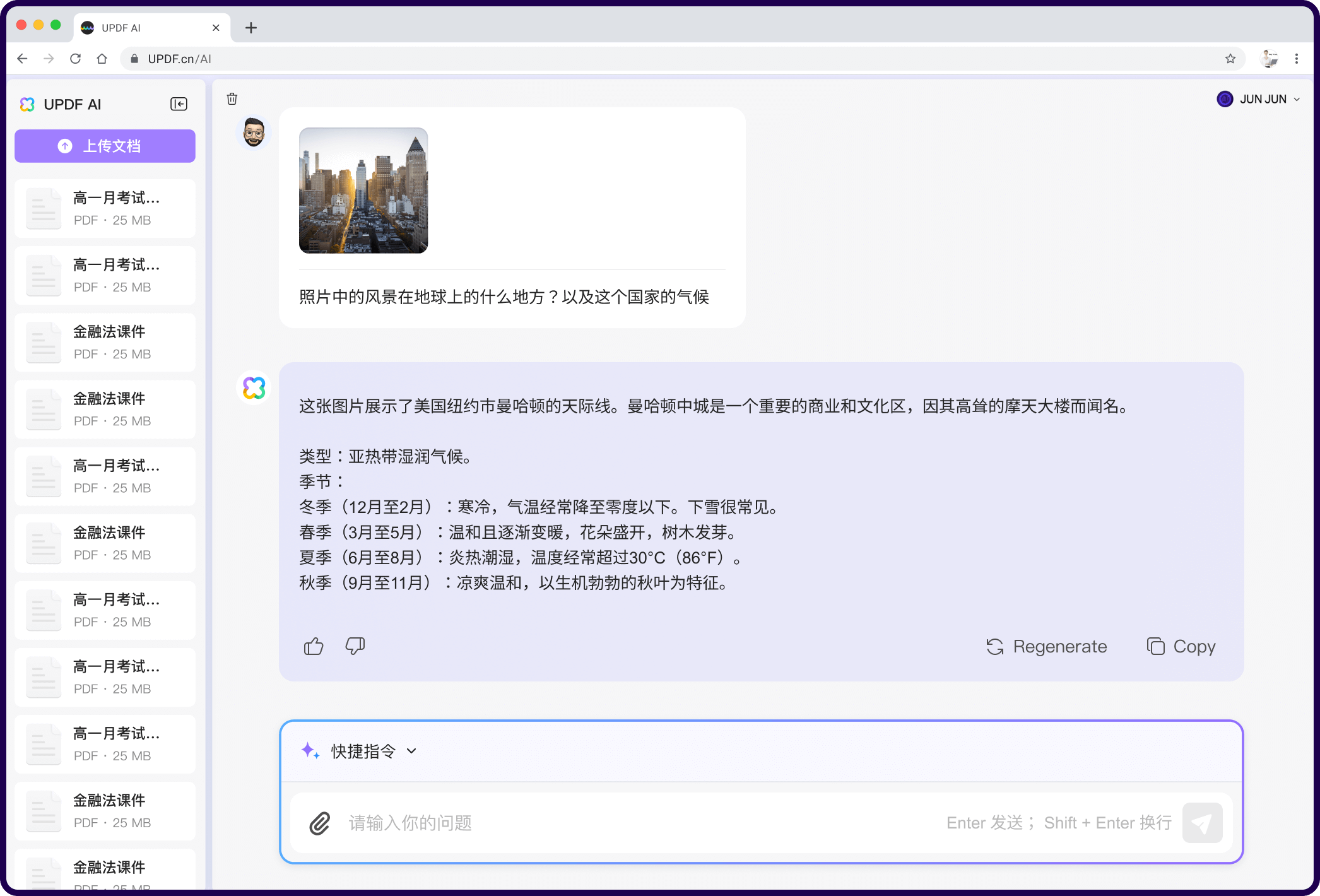Open the first 高一月考试 PDF in sidebar
Viewport: 1320px width, 896px height.
(x=105, y=208)
